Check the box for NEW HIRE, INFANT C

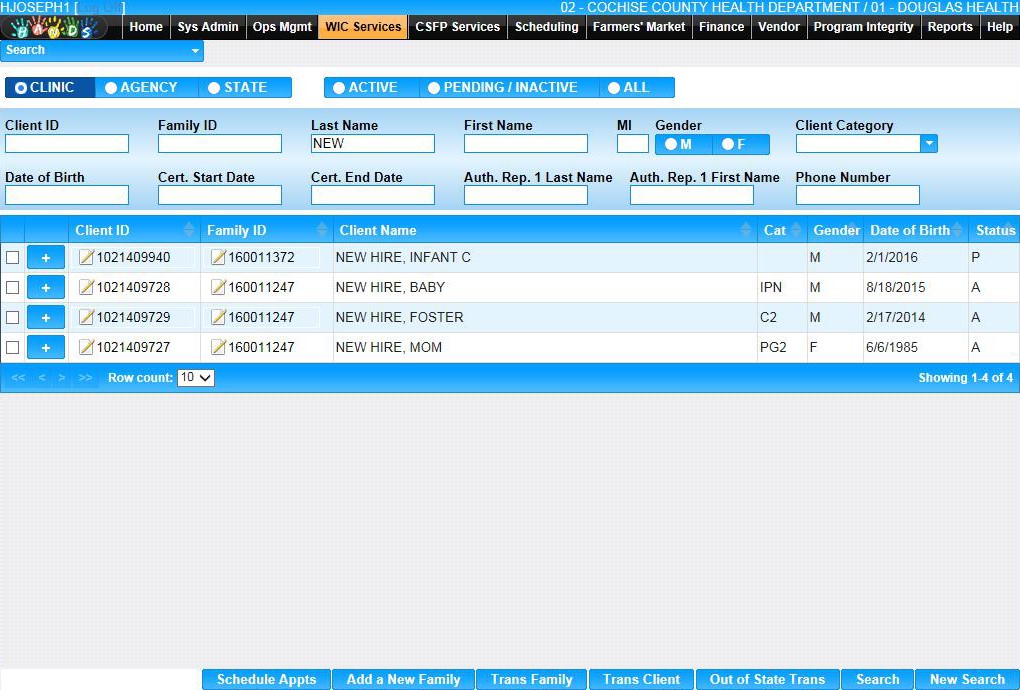(13, 258)
